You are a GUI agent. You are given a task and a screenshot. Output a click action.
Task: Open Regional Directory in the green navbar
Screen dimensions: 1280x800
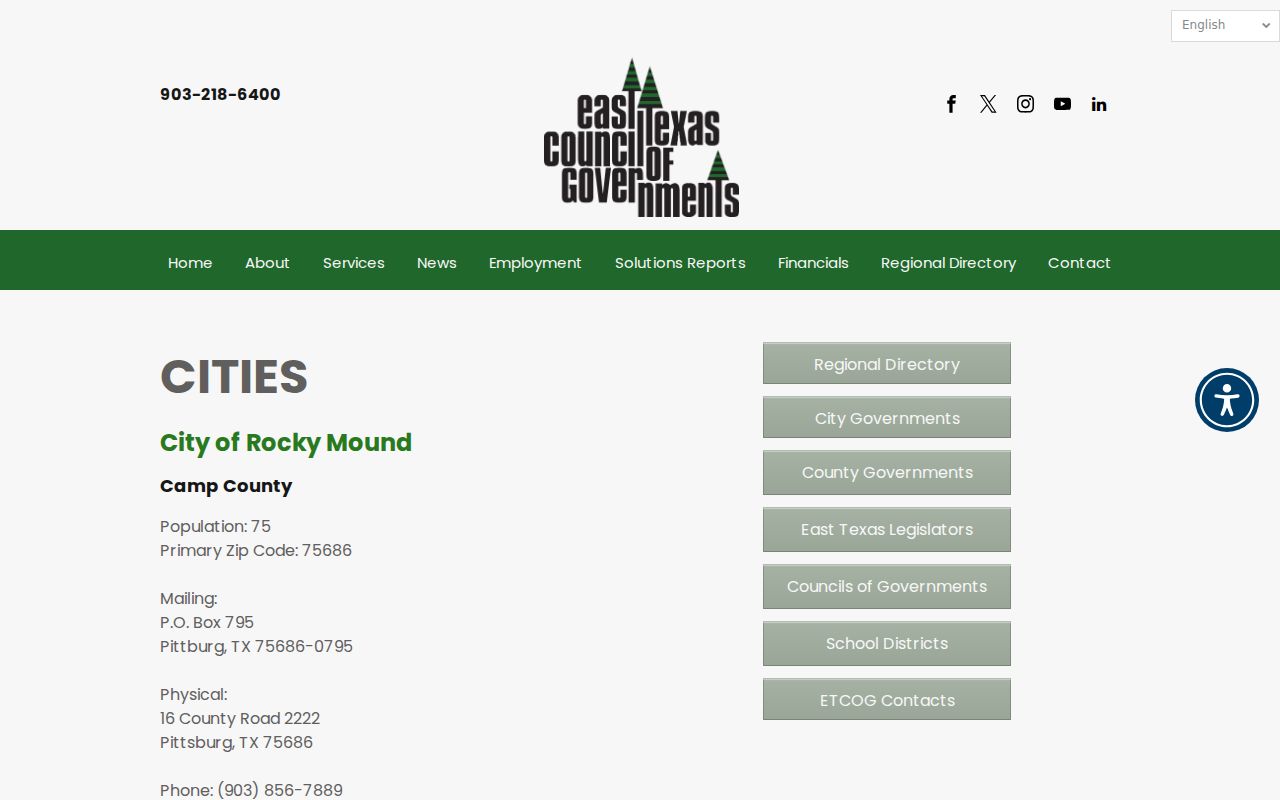pos(948,263)
